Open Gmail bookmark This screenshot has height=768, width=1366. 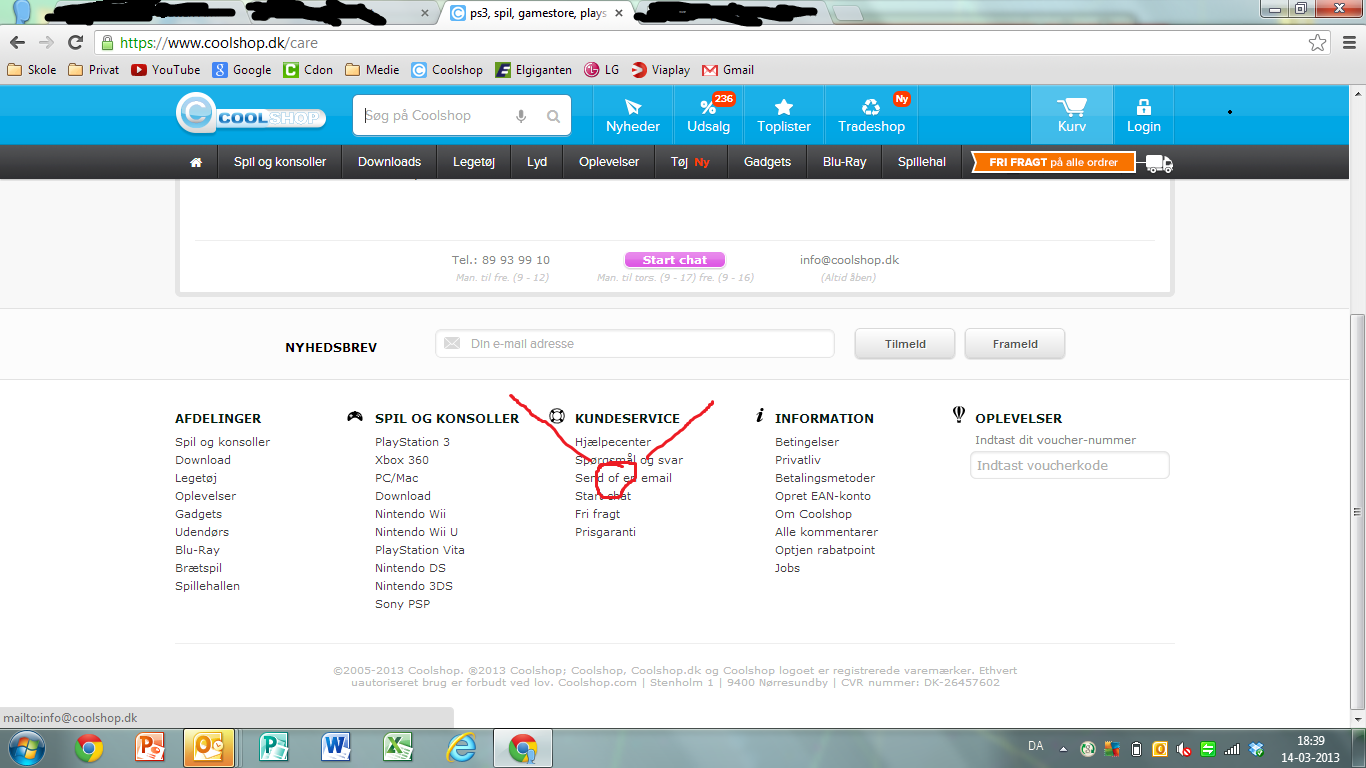(x=728, y=70)
